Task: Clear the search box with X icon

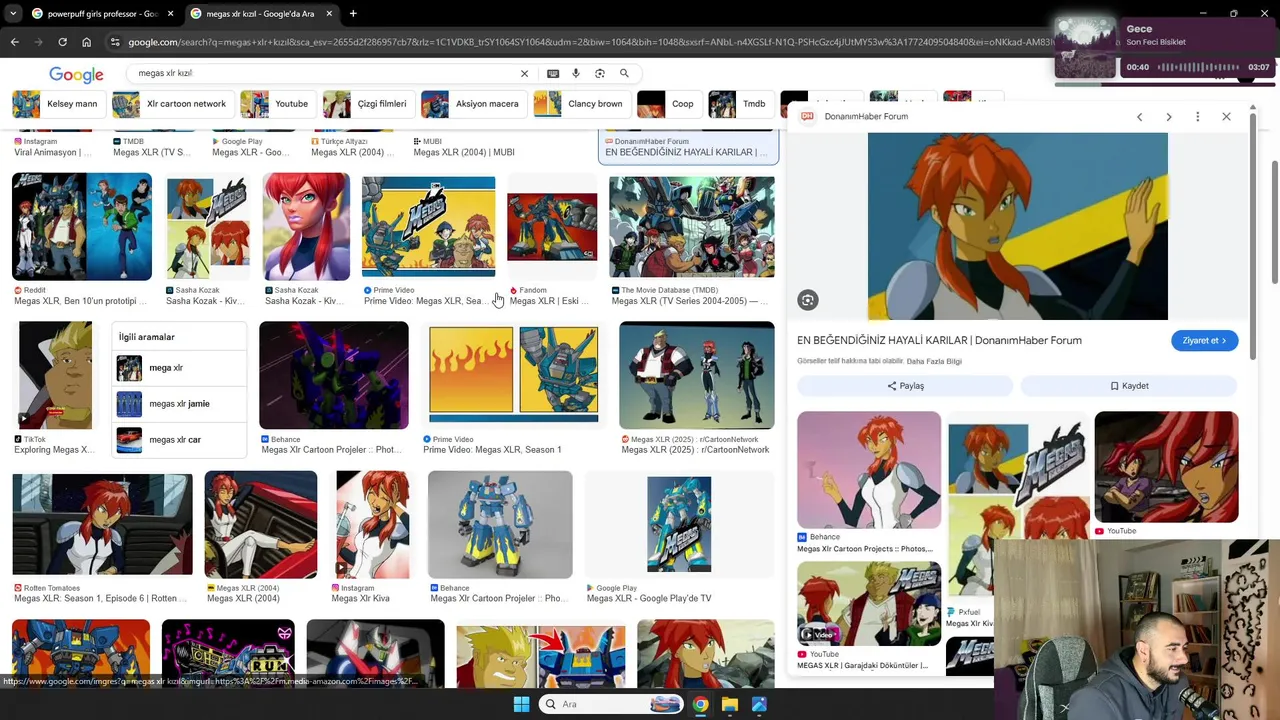Action: point(524,73)
